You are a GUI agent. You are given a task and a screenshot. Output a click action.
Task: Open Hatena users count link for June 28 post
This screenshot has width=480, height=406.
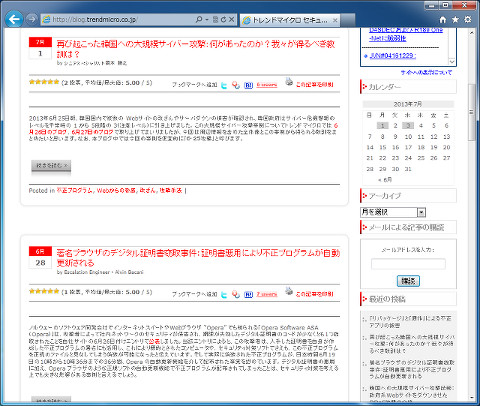(267, 294)
